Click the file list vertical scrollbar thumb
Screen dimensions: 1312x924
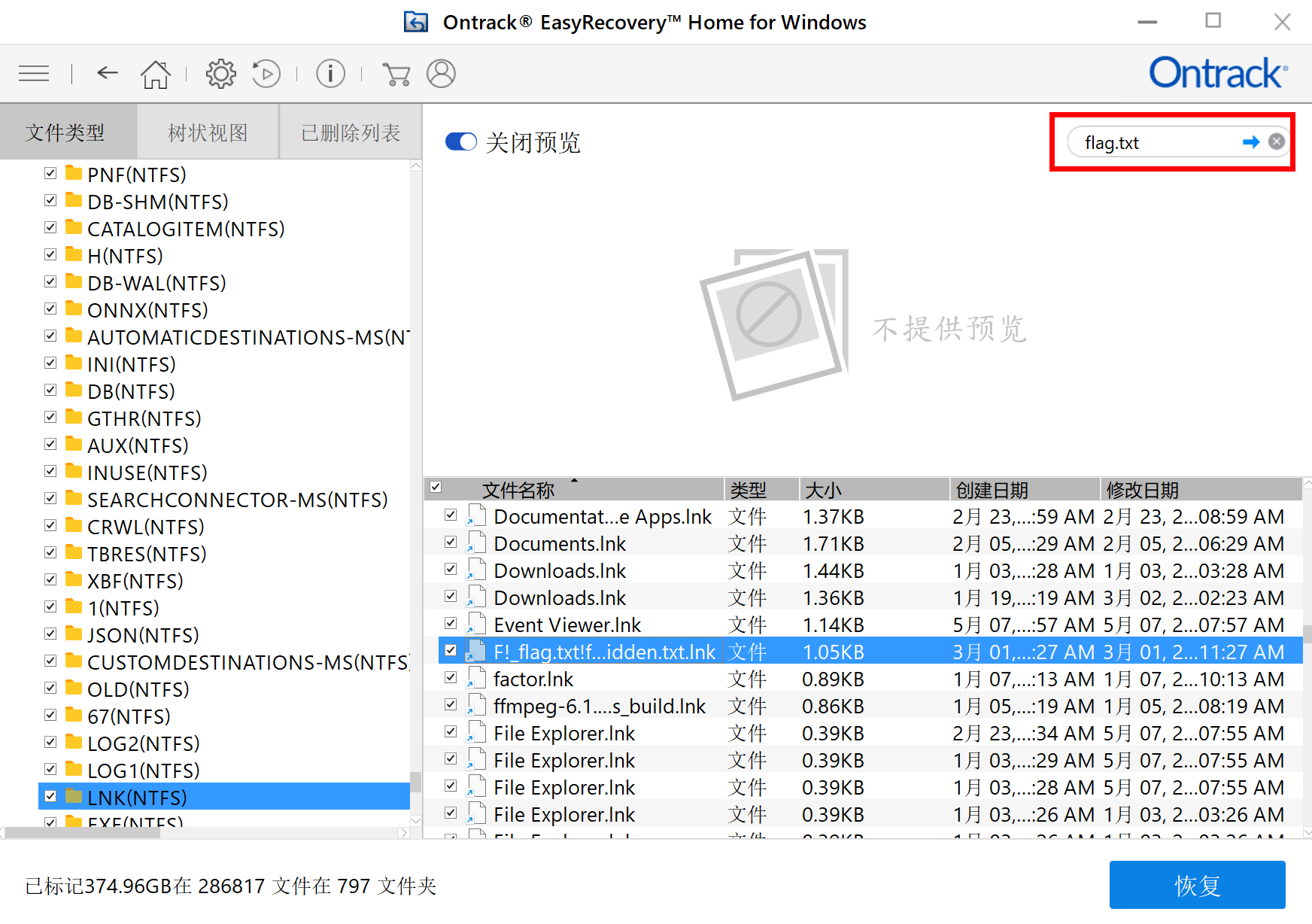(x=1307, y=634)
